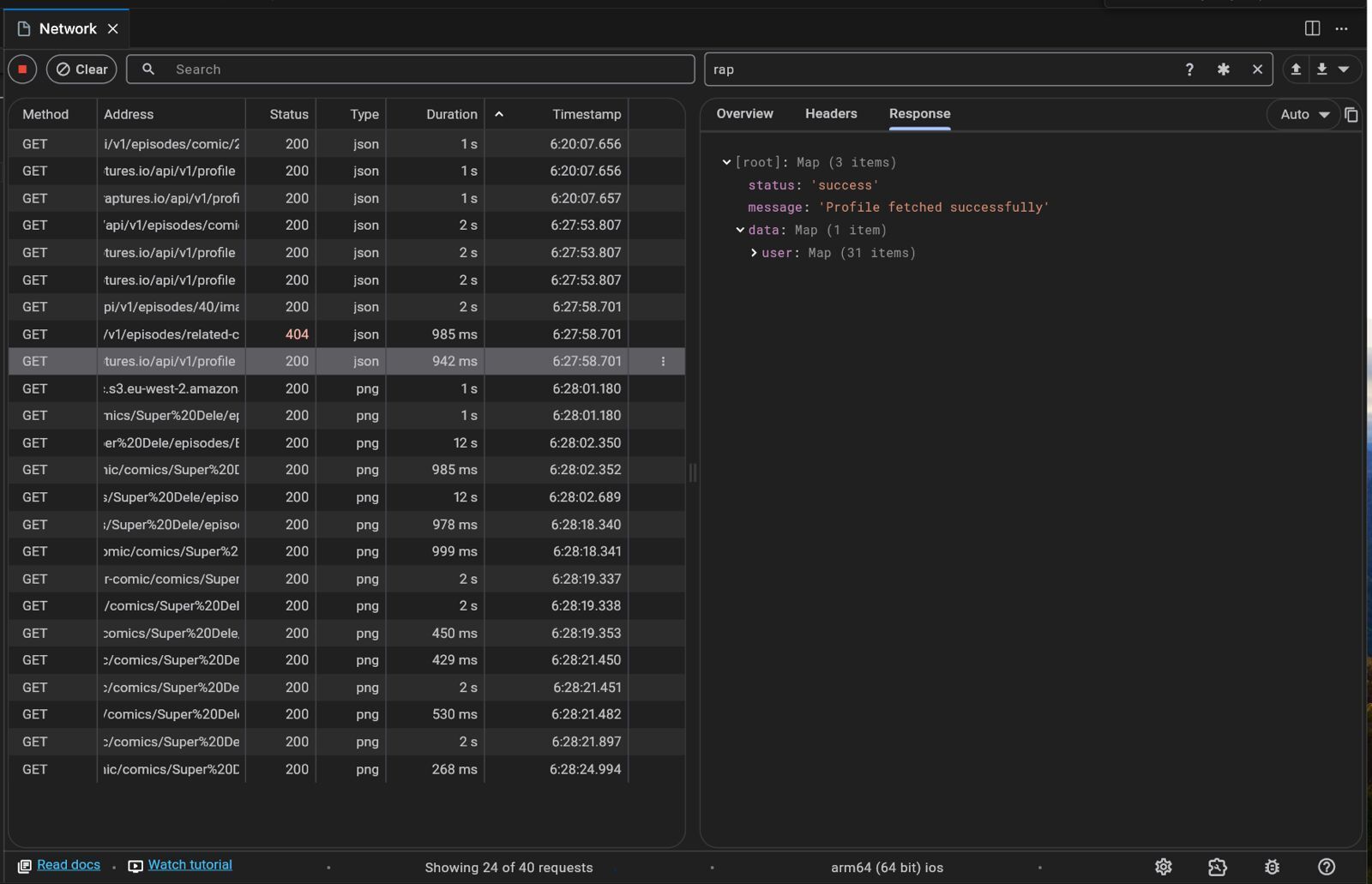This screenshot has height=884, width=1372.
Task: Toggle regex mode asterisk in filter field
Action: (1224, 69)
